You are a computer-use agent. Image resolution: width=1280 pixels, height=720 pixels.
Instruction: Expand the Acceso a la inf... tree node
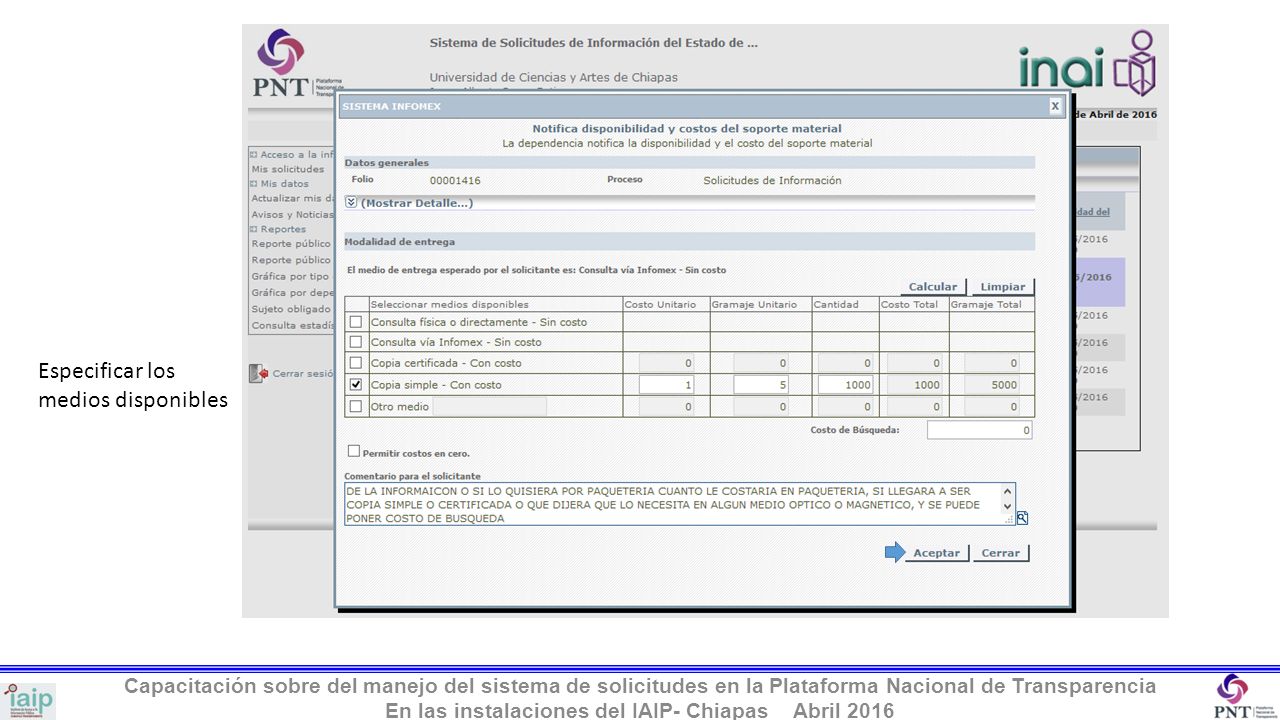(x=254, y=155)
